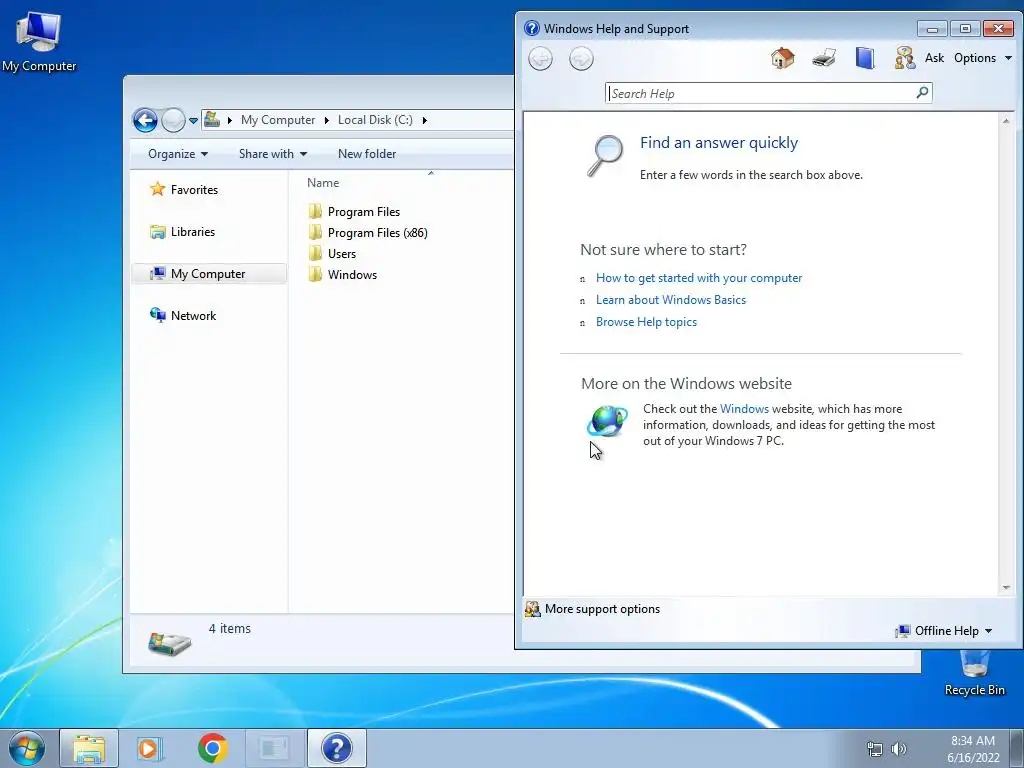Expand arrow after Local Disk (C:)
This screenshot has width=1024, height=768.
click(424, 120)
